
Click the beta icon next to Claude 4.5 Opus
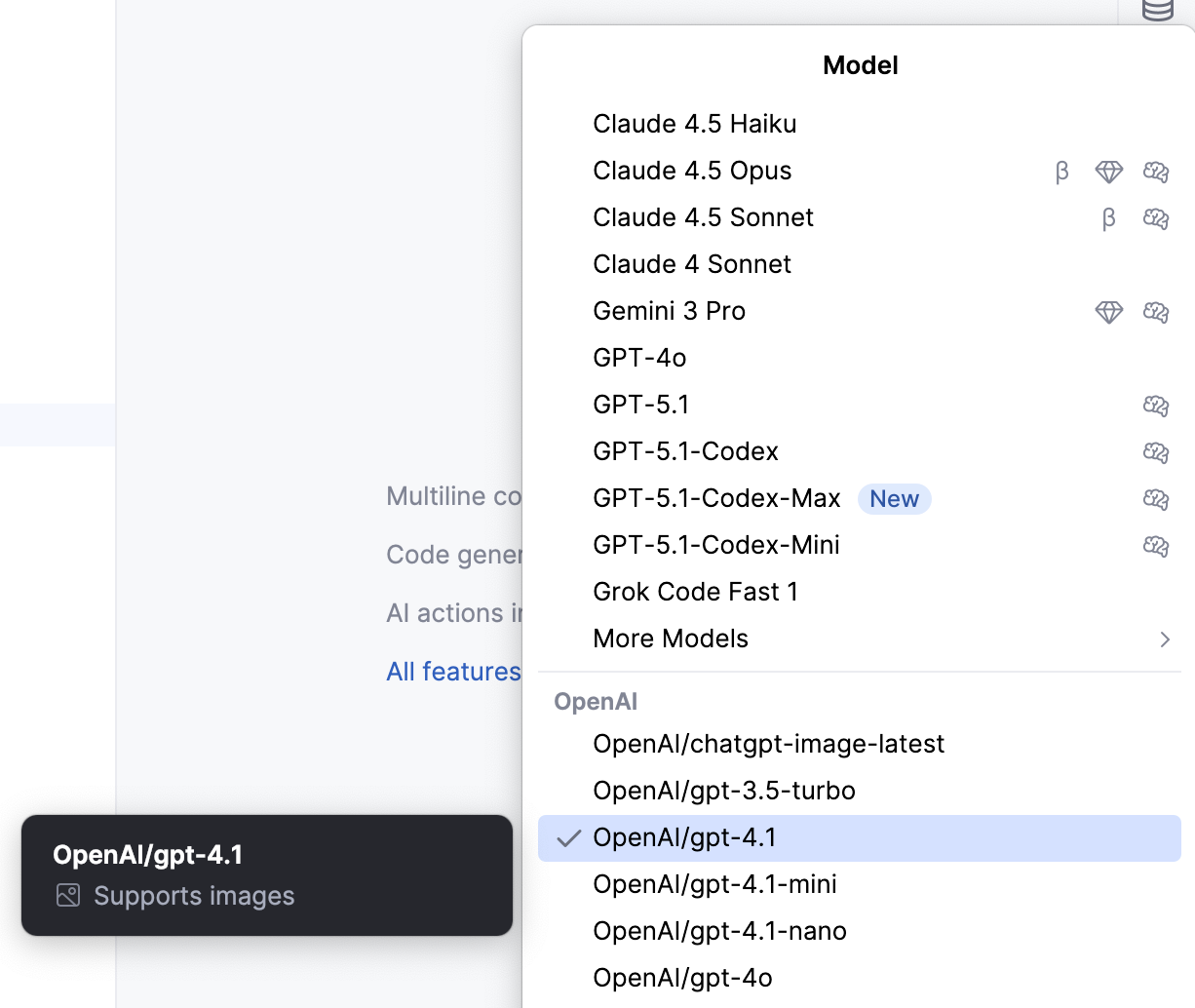tap(1061, 172)
